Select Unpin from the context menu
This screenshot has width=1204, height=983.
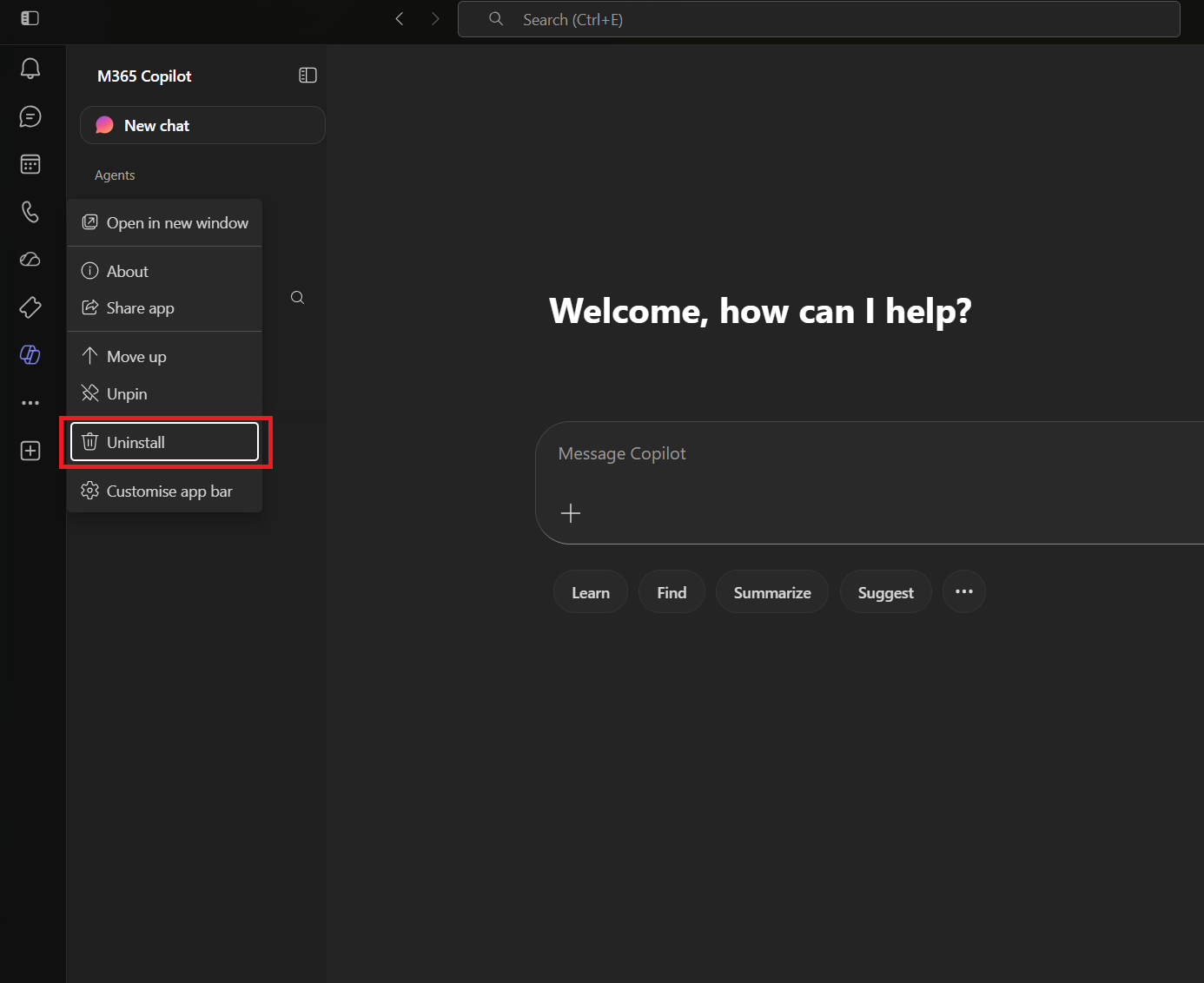coord(164,394)
